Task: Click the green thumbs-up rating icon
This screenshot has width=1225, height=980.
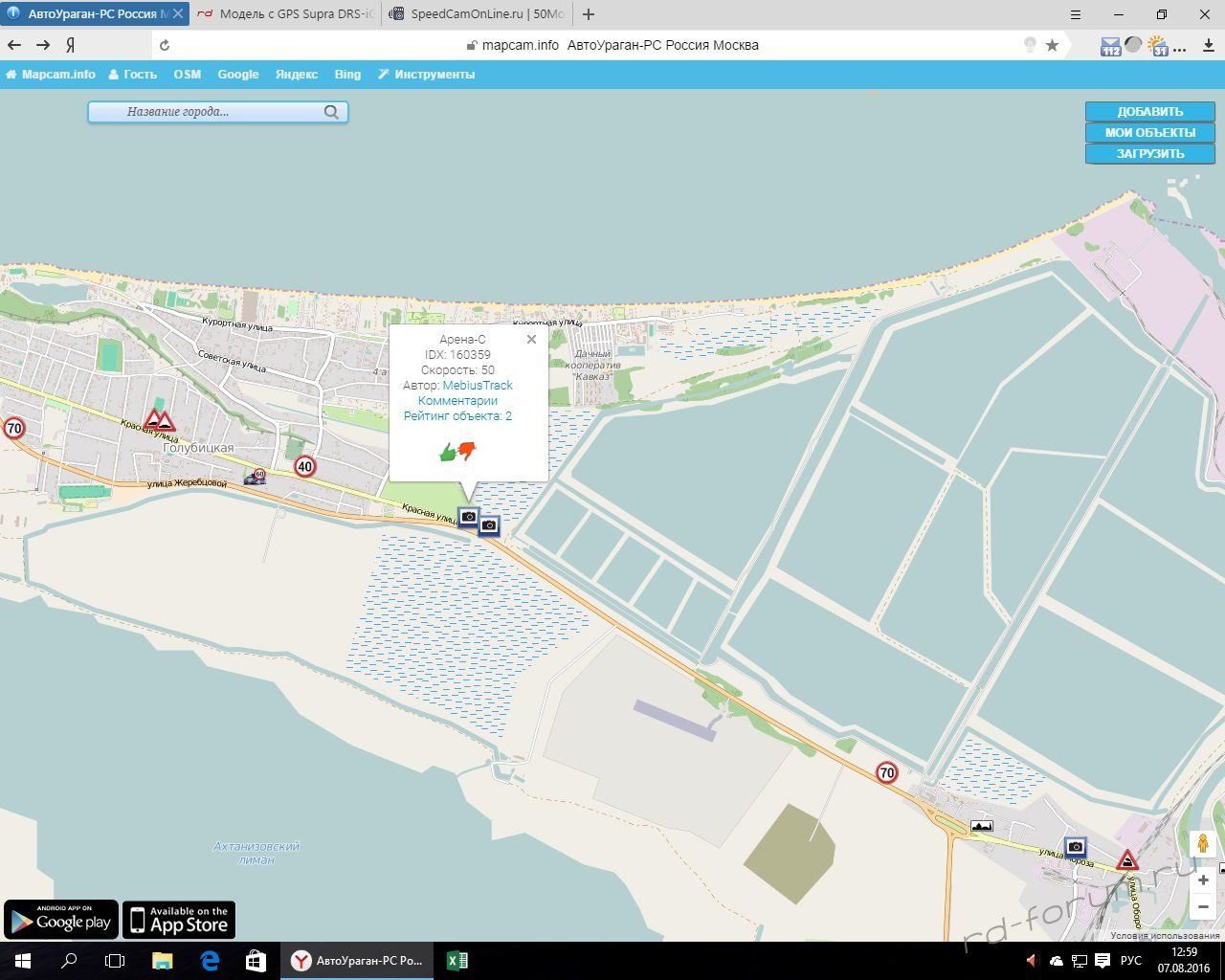Action: click(447, 453)
